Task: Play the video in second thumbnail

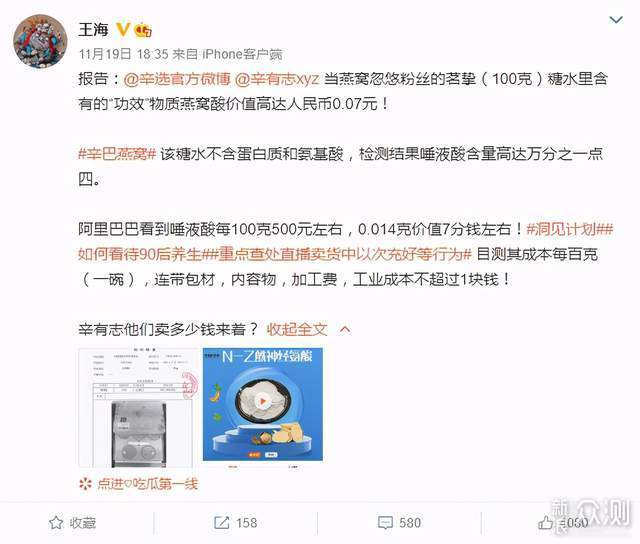Action: pos(263,404)
